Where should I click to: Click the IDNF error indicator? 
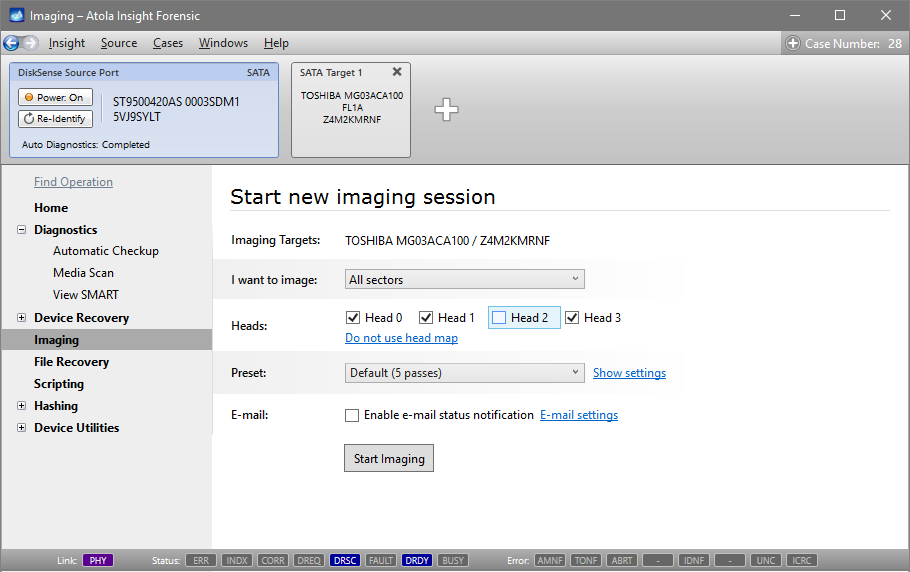pyautogui.click(x=694, y=560)
